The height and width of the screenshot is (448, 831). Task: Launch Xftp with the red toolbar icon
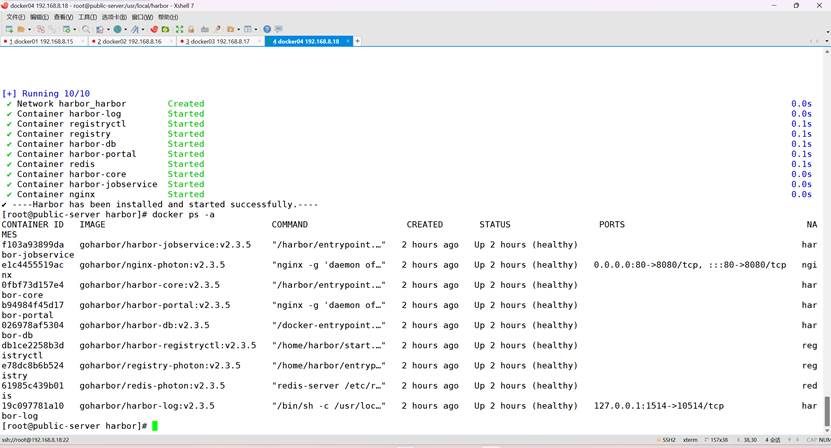pyautogui.click(x=154, y=29)
